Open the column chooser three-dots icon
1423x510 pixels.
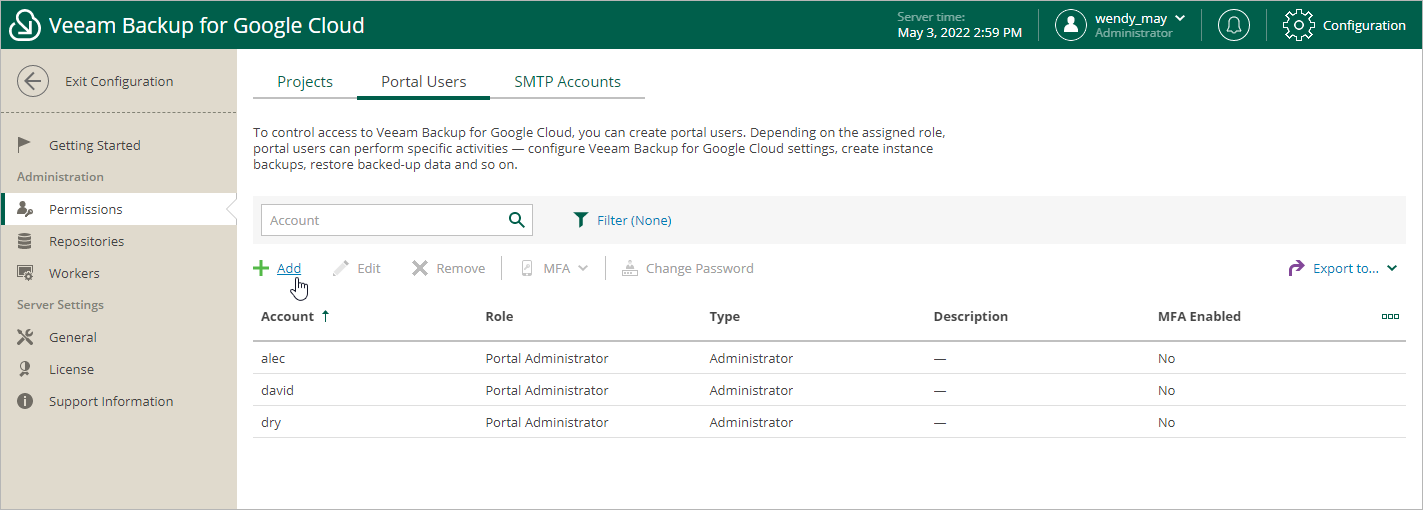pos(1390,316)
